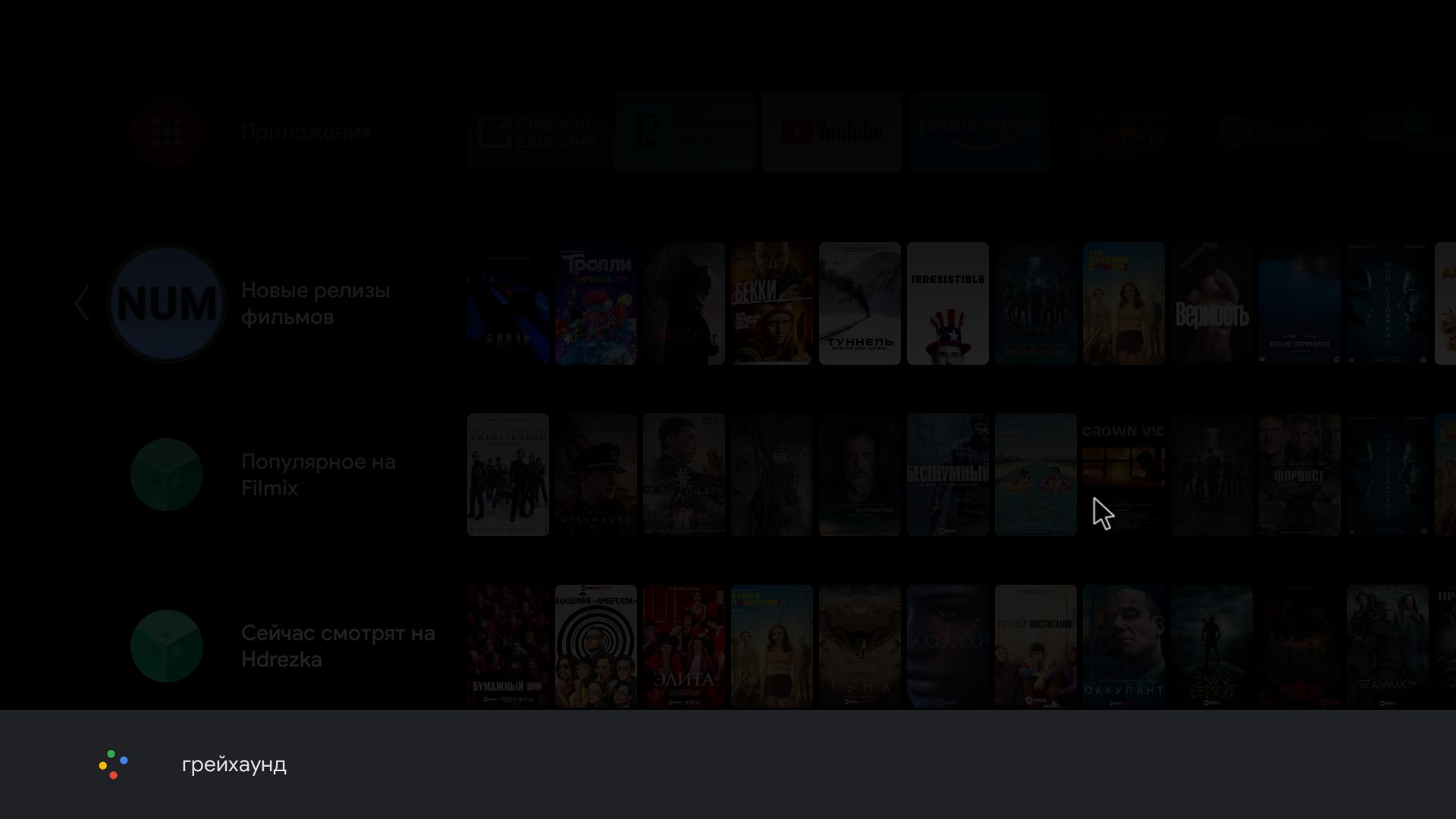The image size is (1456, 819).
Task: Open the Spotify app tile
Action: pyautogui.click(x=1272, y=132)
